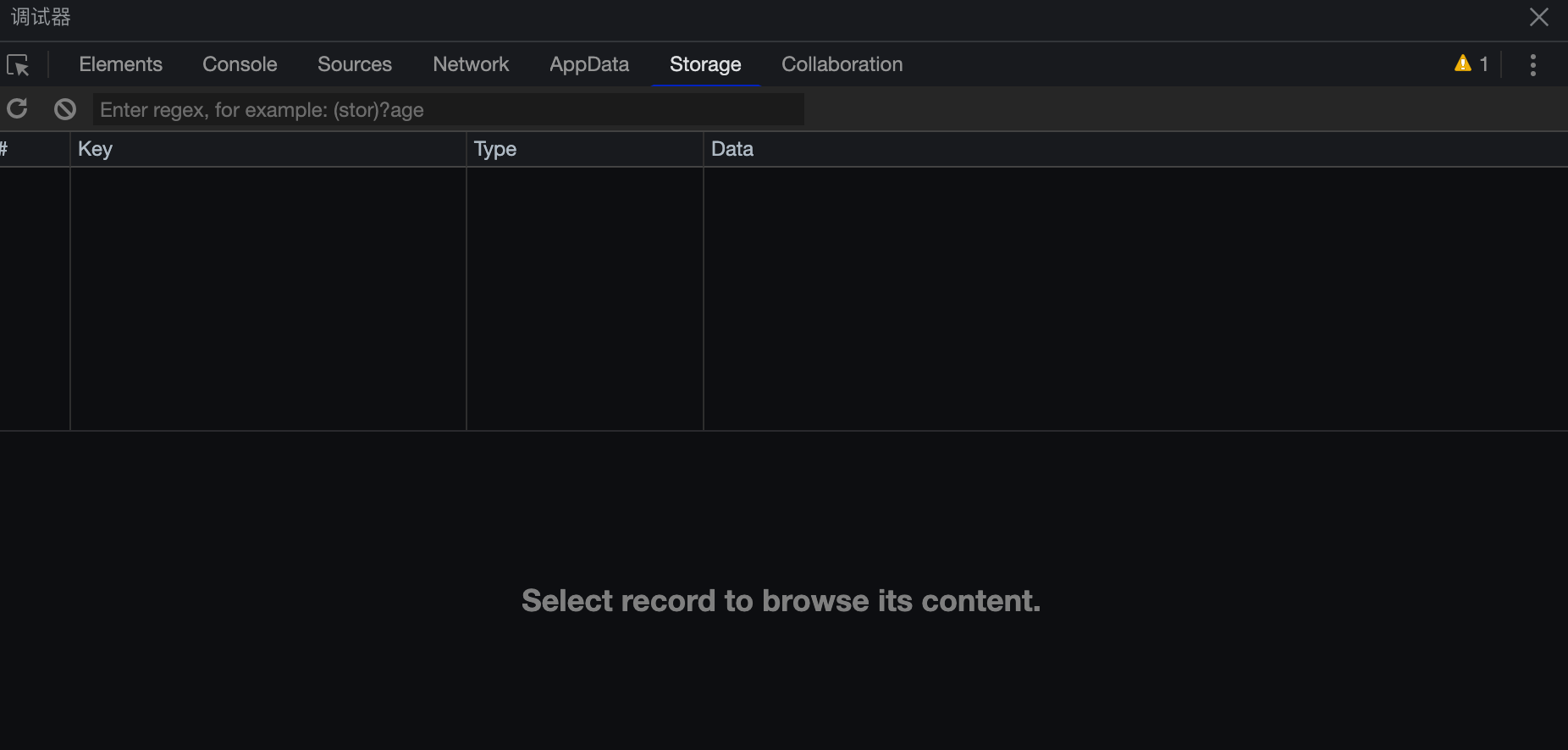Click the inspect element picker icon
Screen dimensions: 1568x750
[18, 65]
